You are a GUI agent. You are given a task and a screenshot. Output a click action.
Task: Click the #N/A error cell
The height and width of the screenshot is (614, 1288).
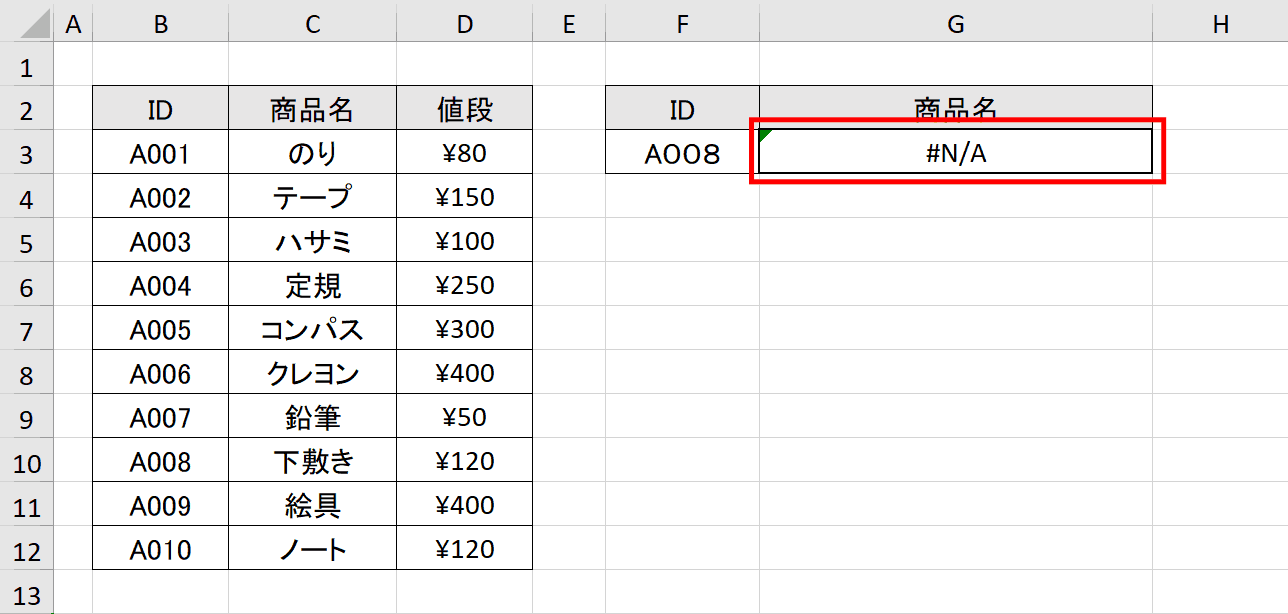click(956, 152)
